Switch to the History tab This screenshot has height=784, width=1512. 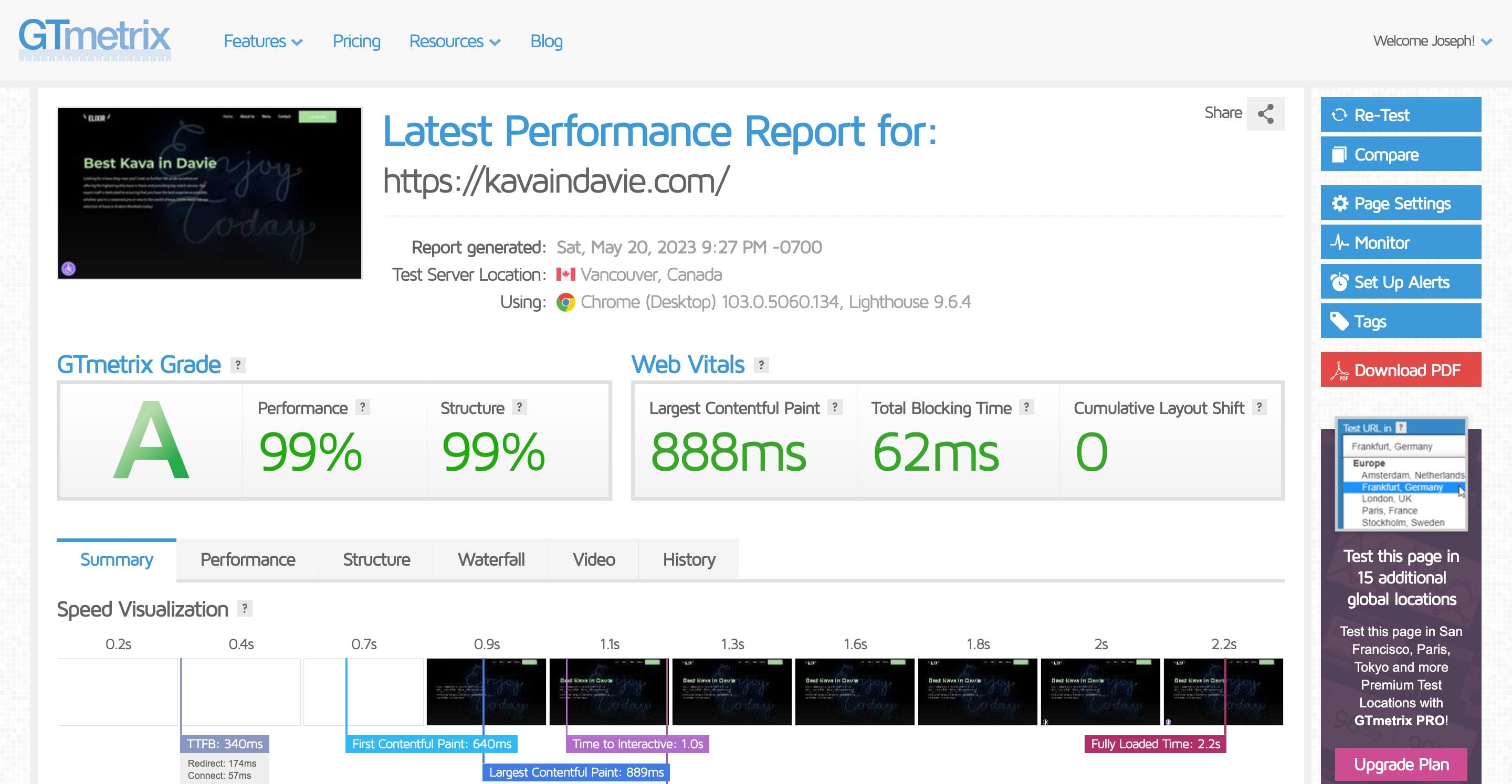click(x=688, y=559)
